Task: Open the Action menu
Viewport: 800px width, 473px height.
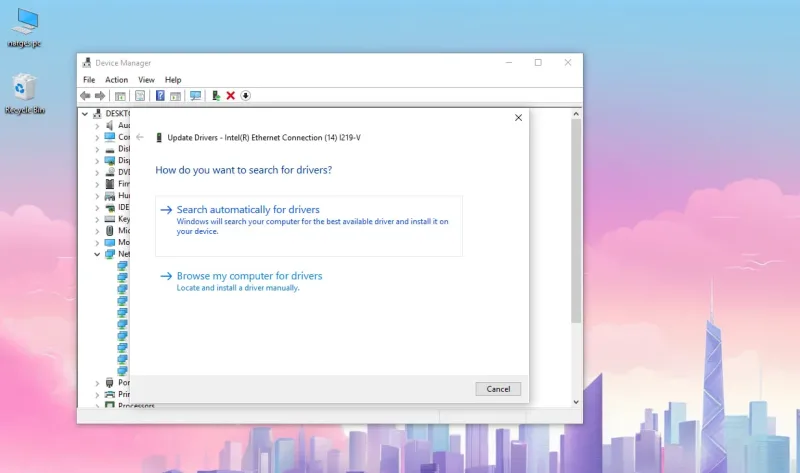Action: pos(116,80)
